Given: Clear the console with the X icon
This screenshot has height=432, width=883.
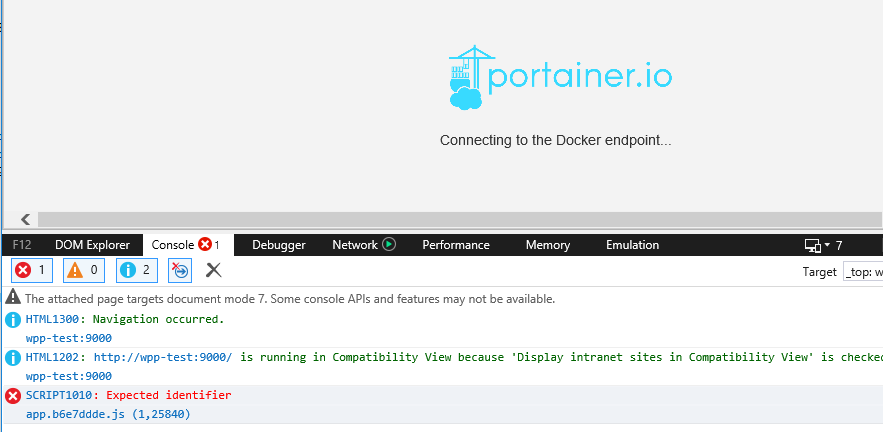Looking at the screenshot, I should pyautogui.click(x=213, y=270).
